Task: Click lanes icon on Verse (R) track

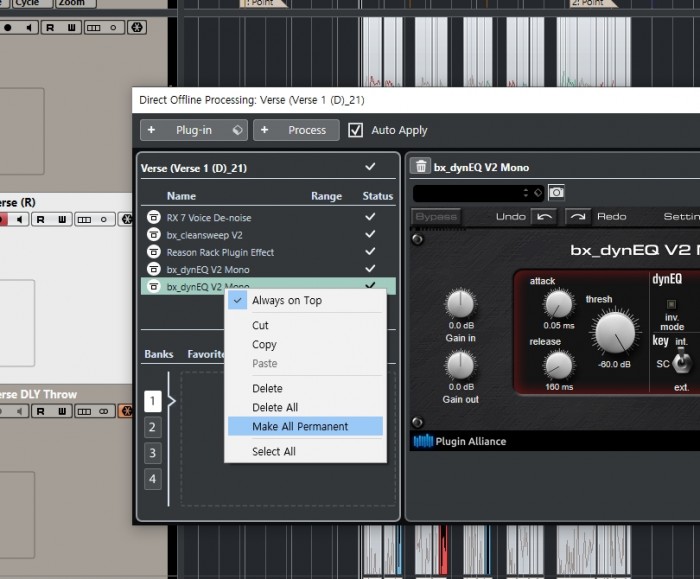Action: click(84, 219)
